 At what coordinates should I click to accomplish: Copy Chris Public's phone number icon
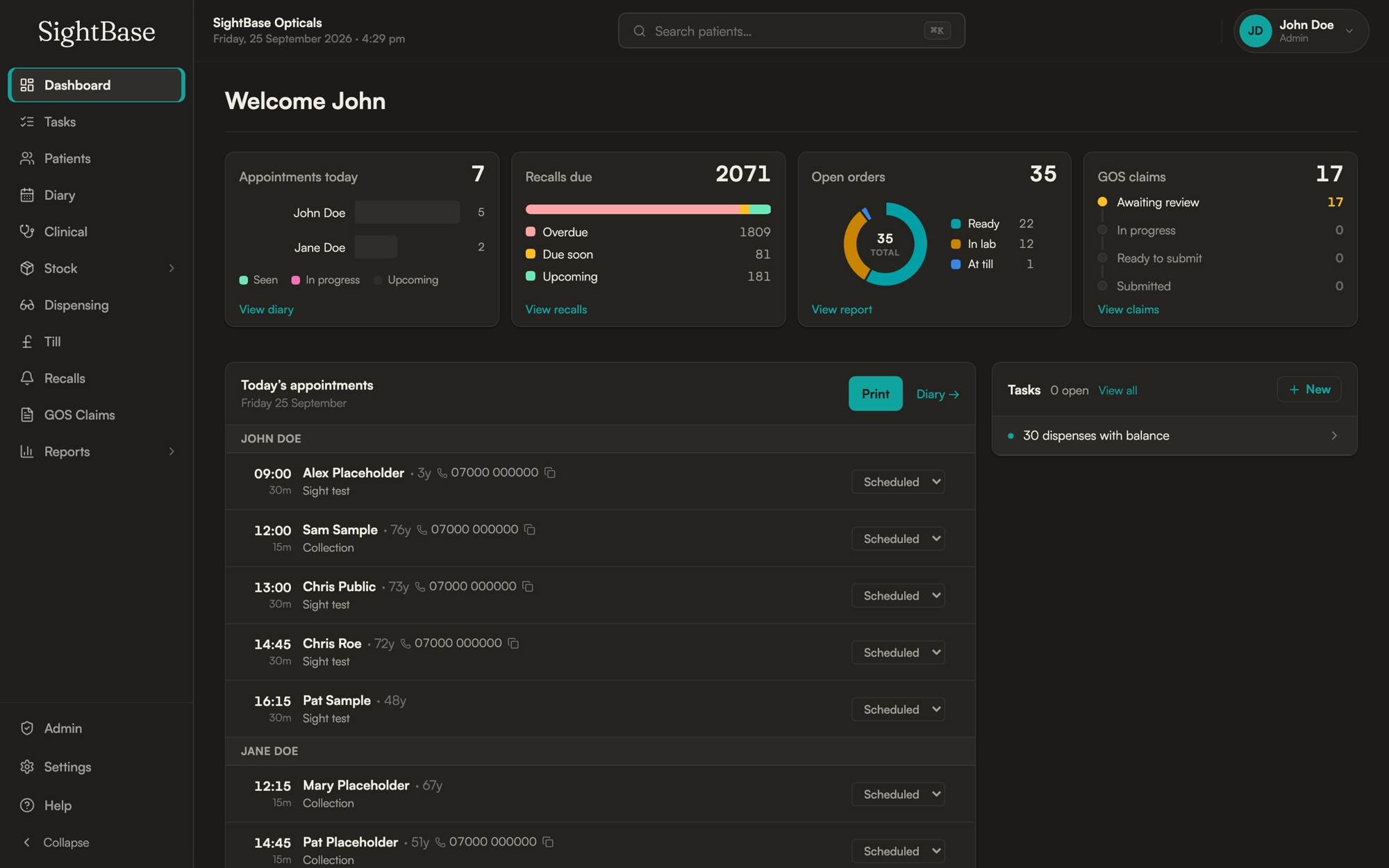[x=528, y=586]
